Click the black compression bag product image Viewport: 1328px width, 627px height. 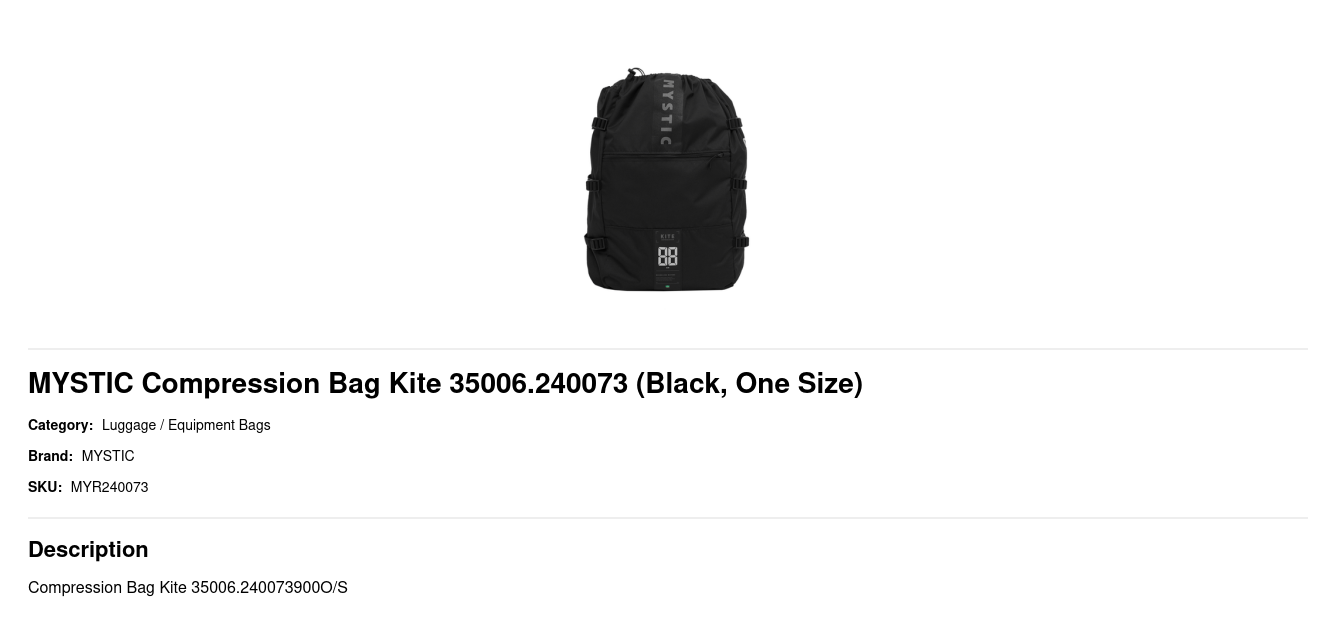coord(667,180)
